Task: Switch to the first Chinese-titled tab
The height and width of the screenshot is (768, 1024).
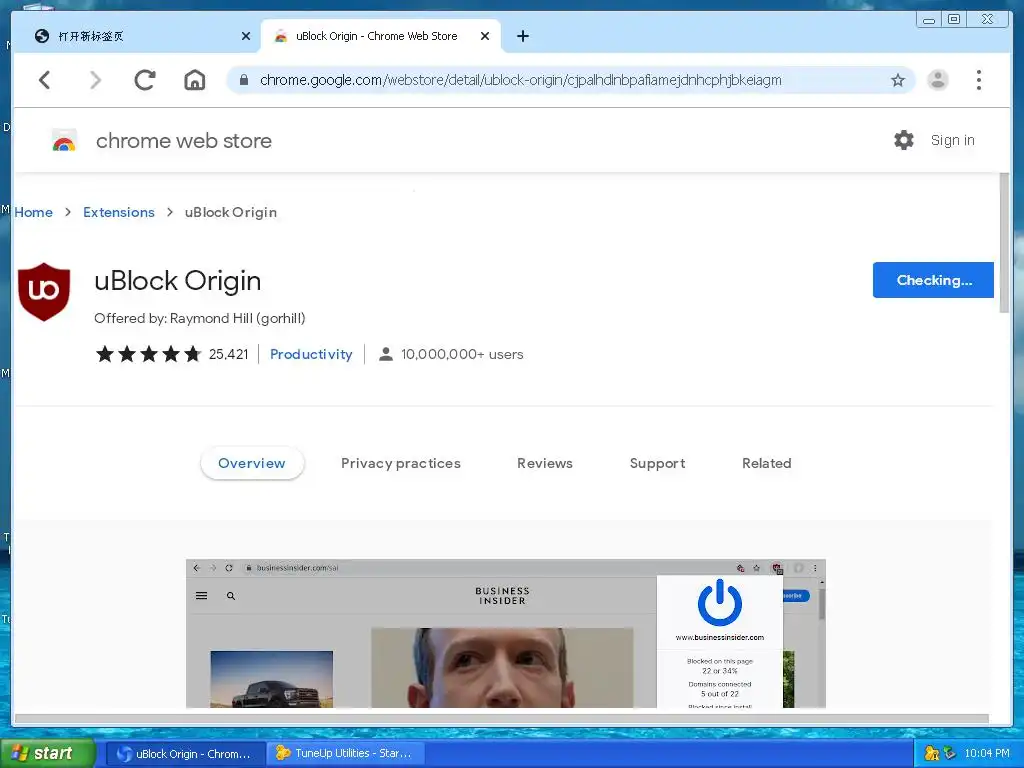Action: [136, 36]
